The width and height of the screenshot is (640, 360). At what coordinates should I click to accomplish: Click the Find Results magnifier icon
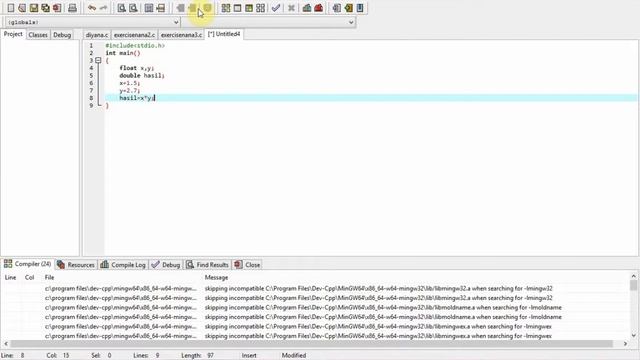point(190,264)
